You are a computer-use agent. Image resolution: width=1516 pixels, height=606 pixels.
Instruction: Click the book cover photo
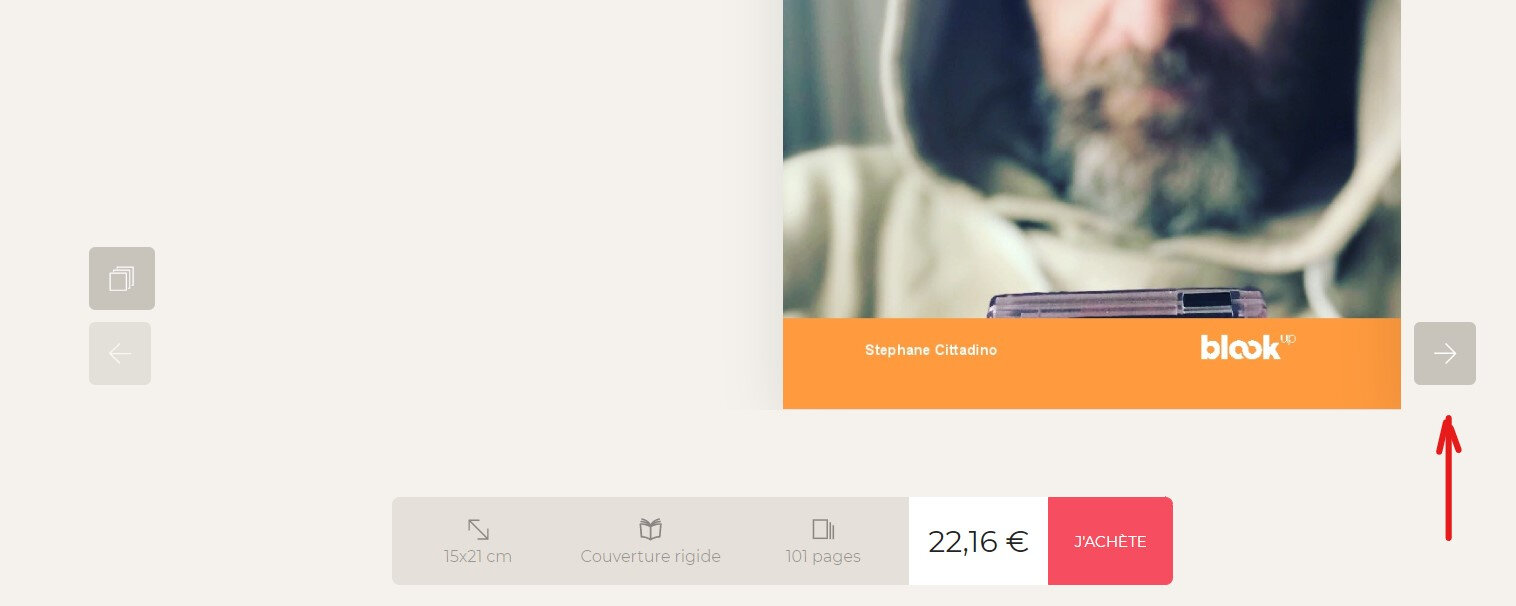[x=1092, y=159]
